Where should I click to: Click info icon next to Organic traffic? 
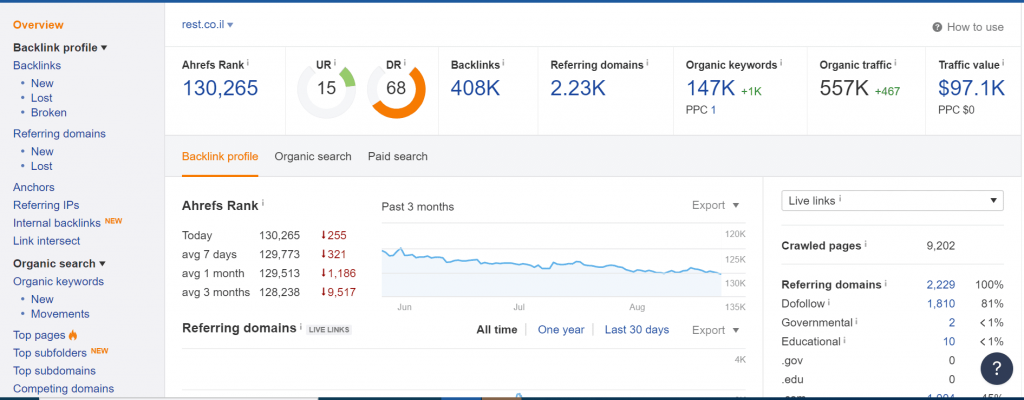895,63
